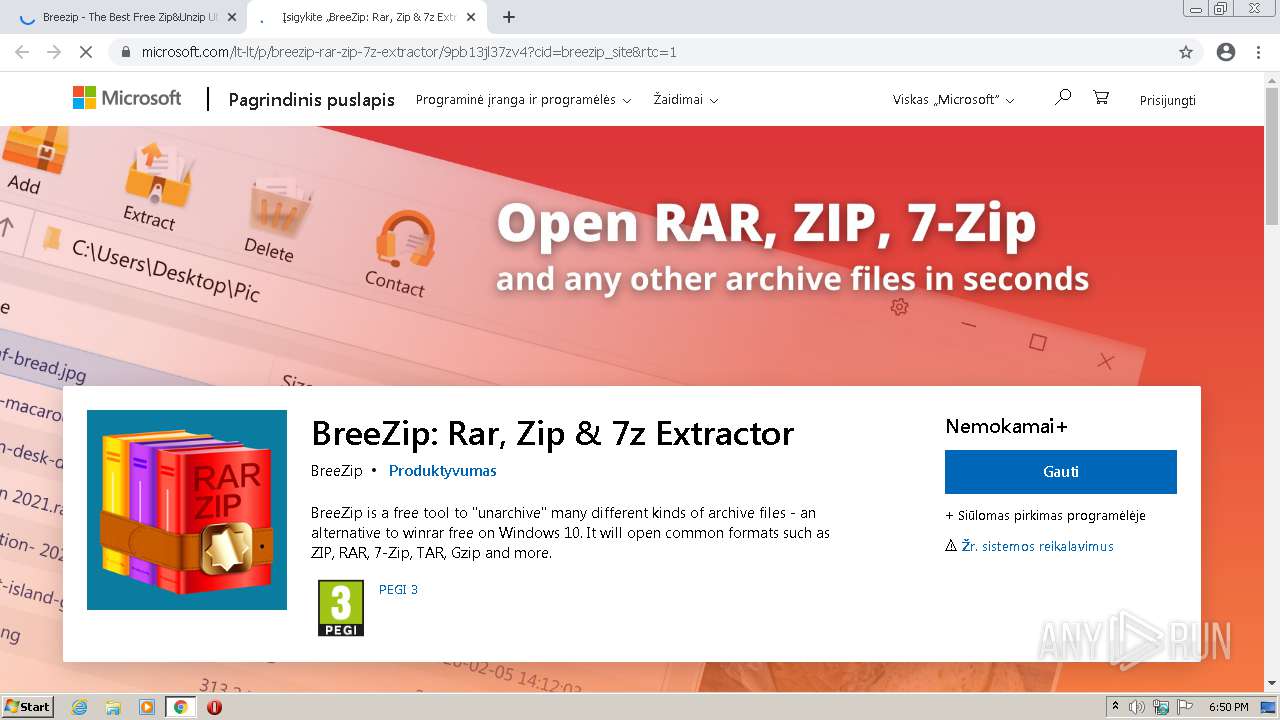Close the Breezip first tab
Image resolution: width=1280 pixels, height=720 pixels.
[231, 17]
